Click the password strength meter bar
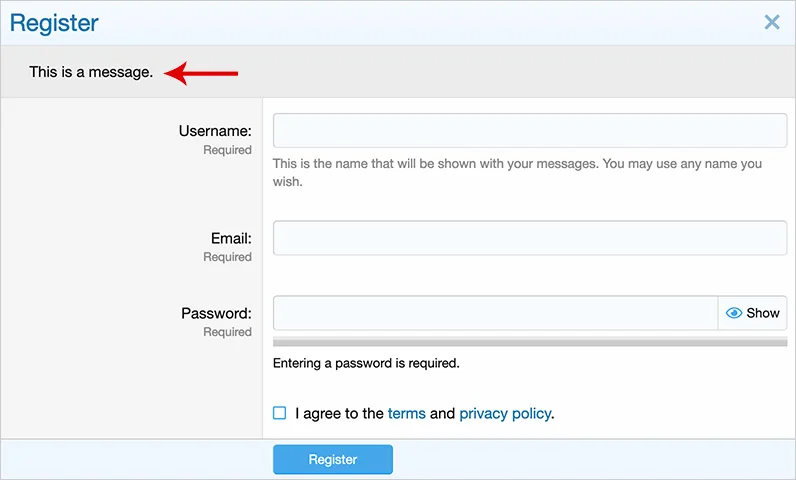This screenshot has width=796, height=480. pyautogui.click(x=530, y=342)
